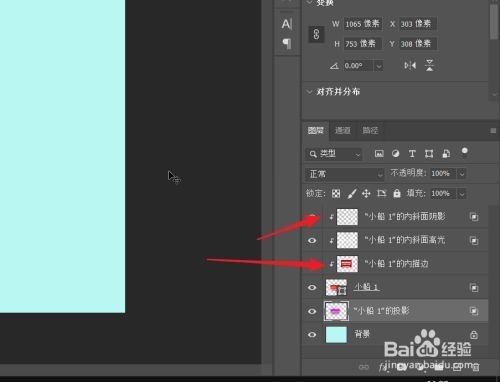Screen dimensions: 500x382
Task: Switch to the 路径 tab
Action: pos(370,130)
